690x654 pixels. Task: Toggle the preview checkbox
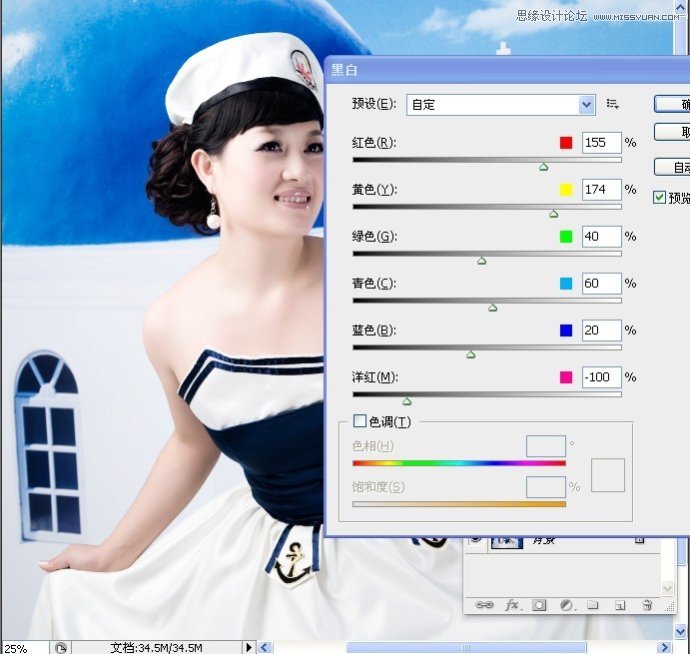659,197
